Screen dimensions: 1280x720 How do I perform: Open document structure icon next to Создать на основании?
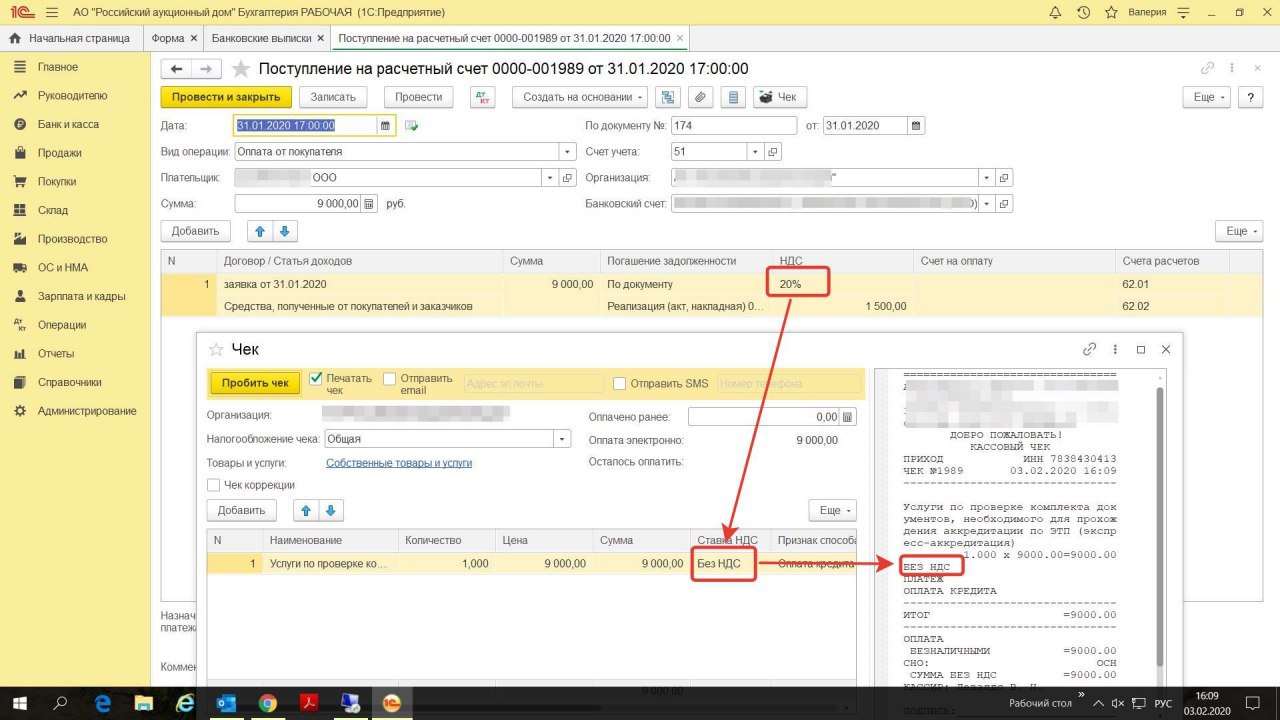(669, 97)
